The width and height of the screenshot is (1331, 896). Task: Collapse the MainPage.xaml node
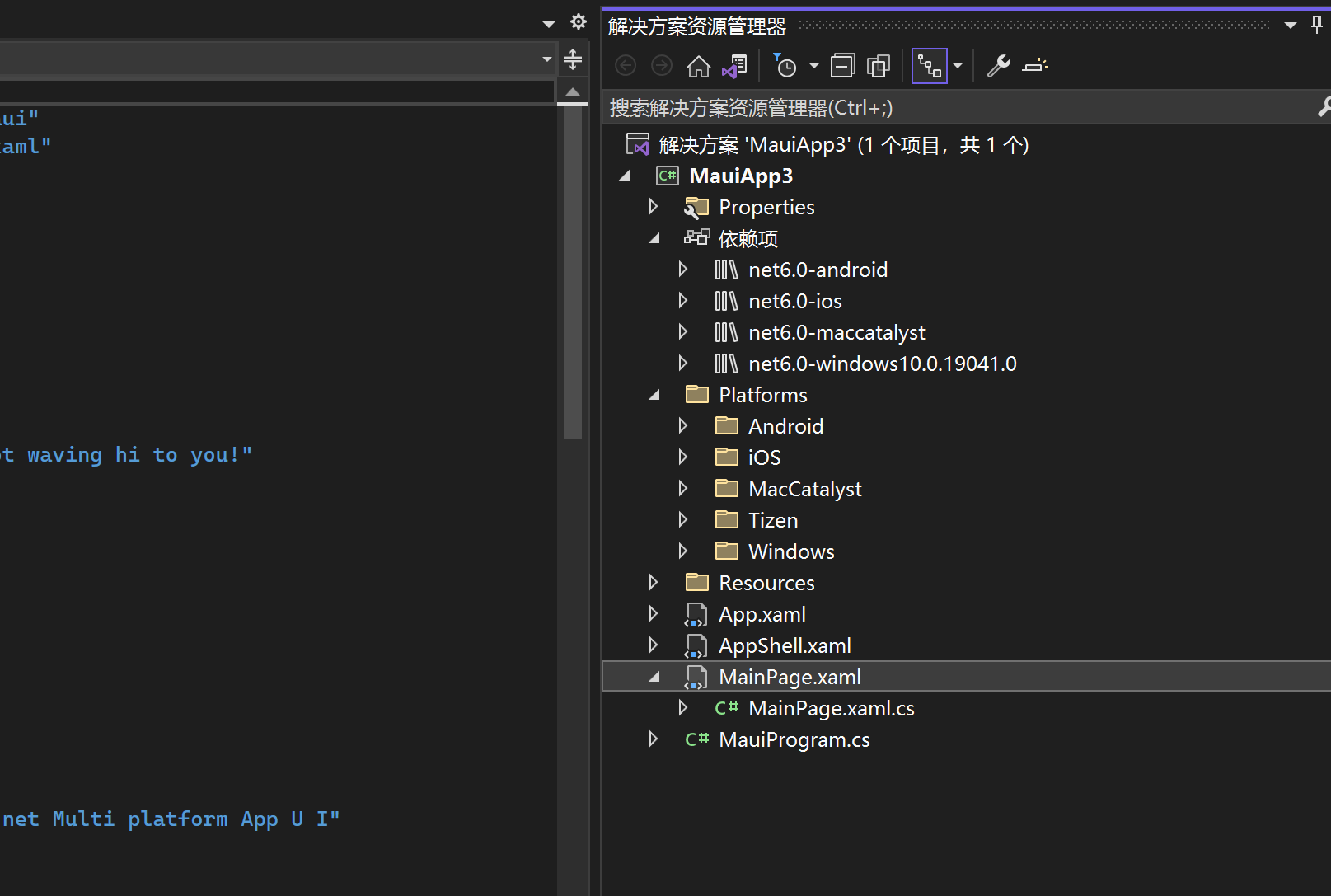click(654, 677)
